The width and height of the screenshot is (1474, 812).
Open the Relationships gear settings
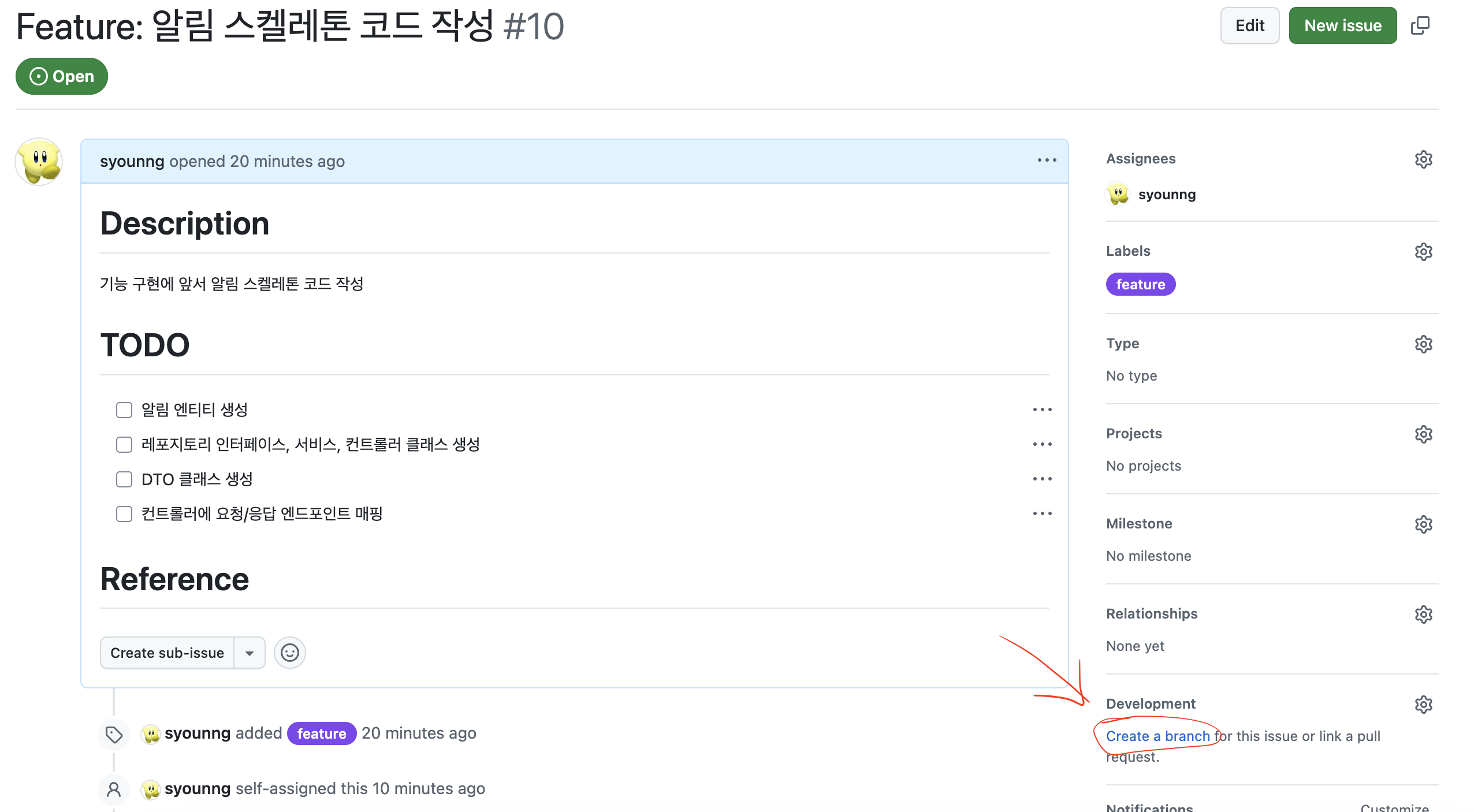pyautogui.click(x=1423, y=614)
